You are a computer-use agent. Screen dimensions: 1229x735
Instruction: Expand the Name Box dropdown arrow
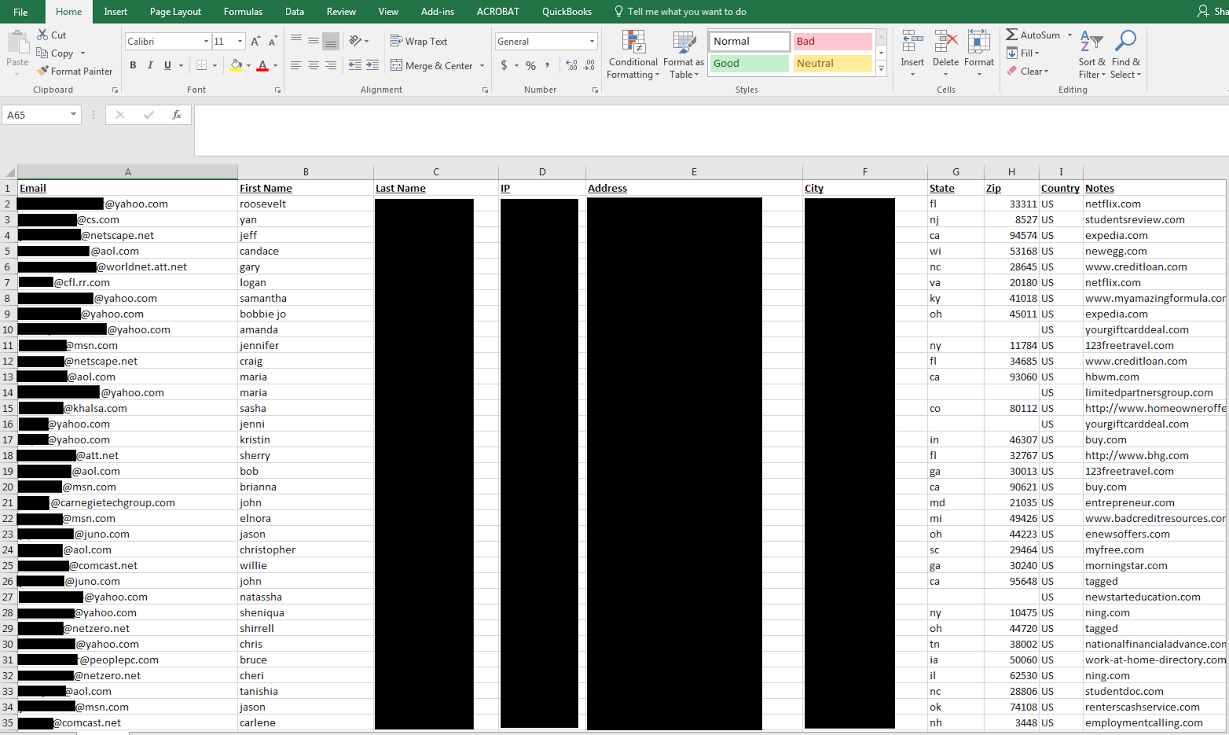pos(73,115)
